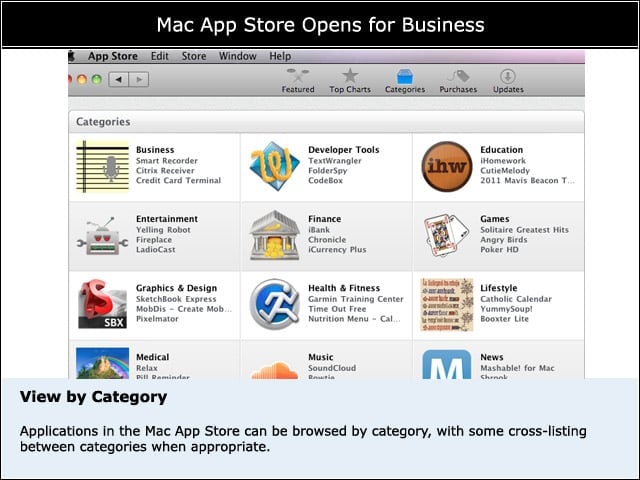This screenshot has height=480, width=640.
Task: Select SketchBook Express under Graphics & Design
Action: [x=176, y=299]
